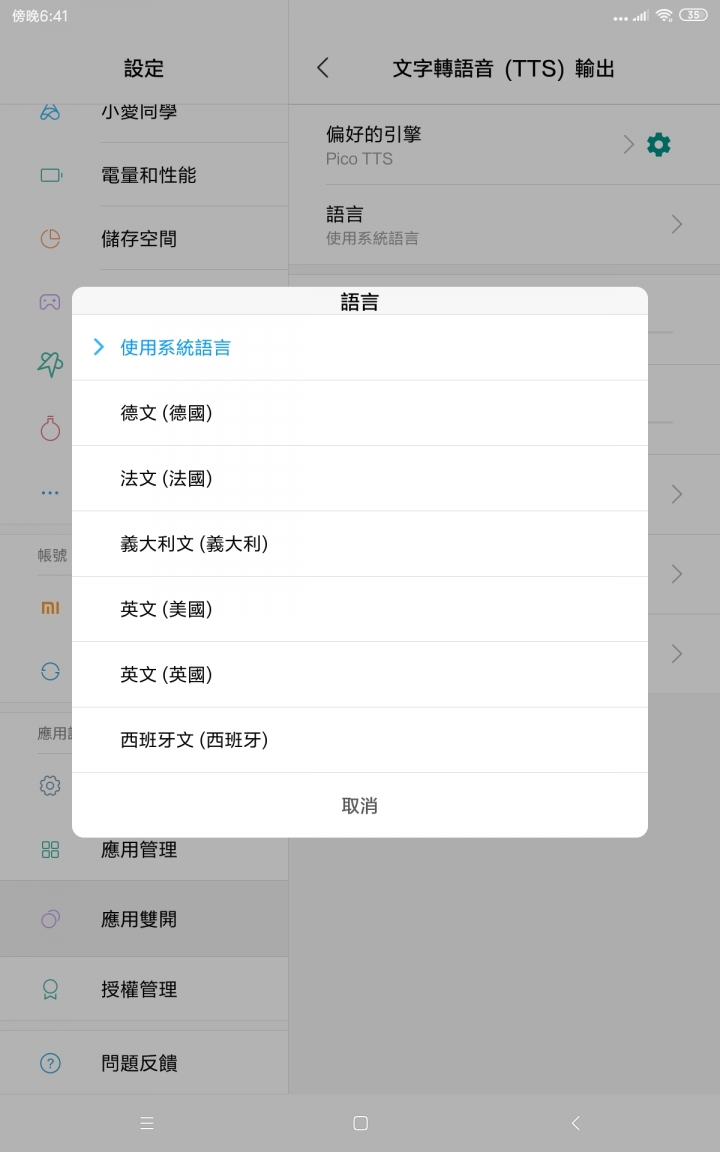This screenshot has width=720, height=1152.
Task: Expand the 語言 row chevron
Action: [677, 224]
